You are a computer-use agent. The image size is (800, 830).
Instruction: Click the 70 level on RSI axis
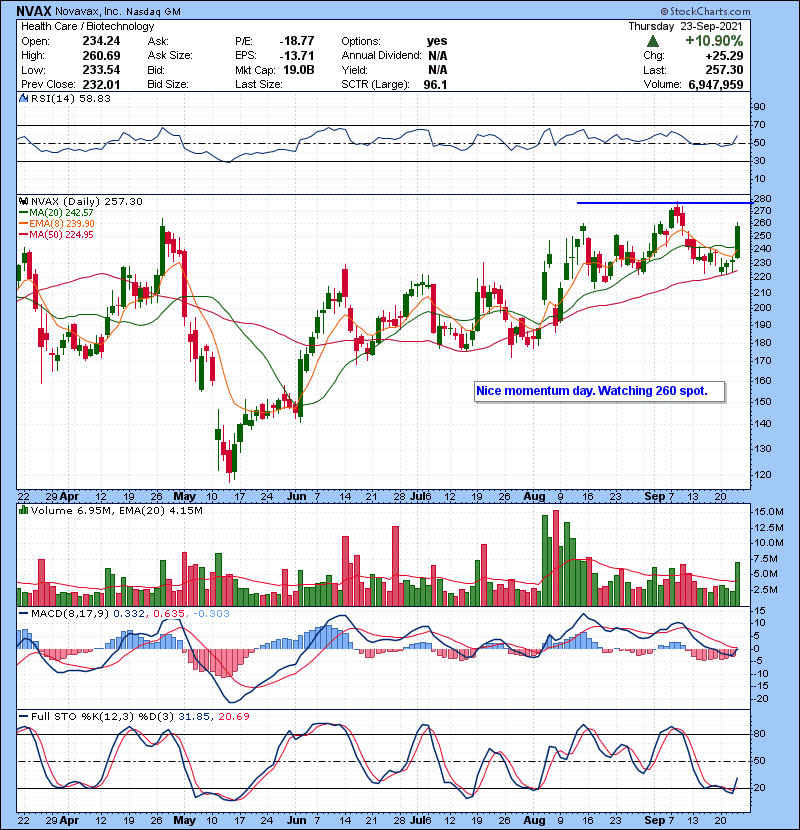click(x=760, y=125)
